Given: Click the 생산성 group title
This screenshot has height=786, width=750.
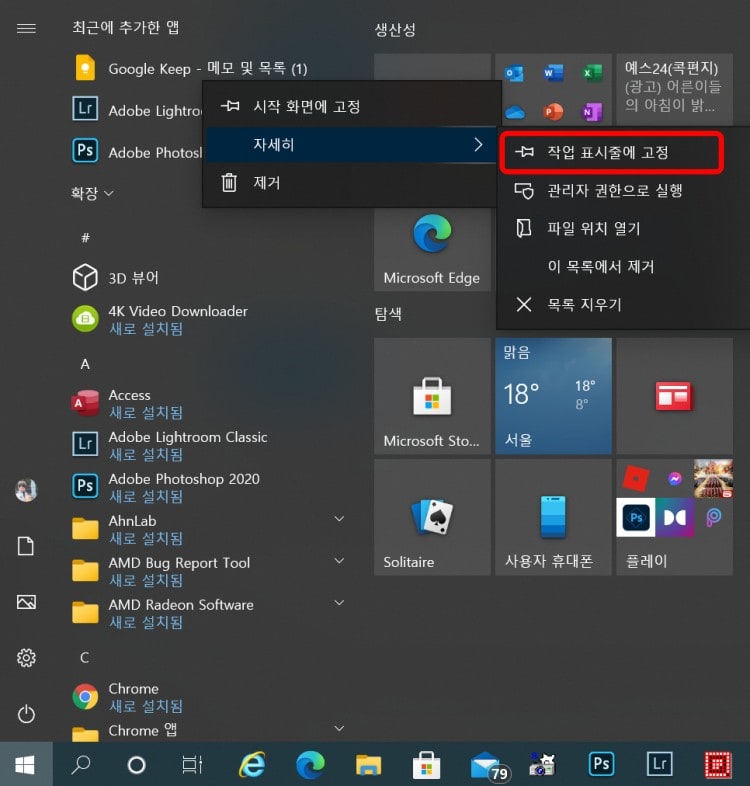Looking at the screenshot, I should 396,30.
